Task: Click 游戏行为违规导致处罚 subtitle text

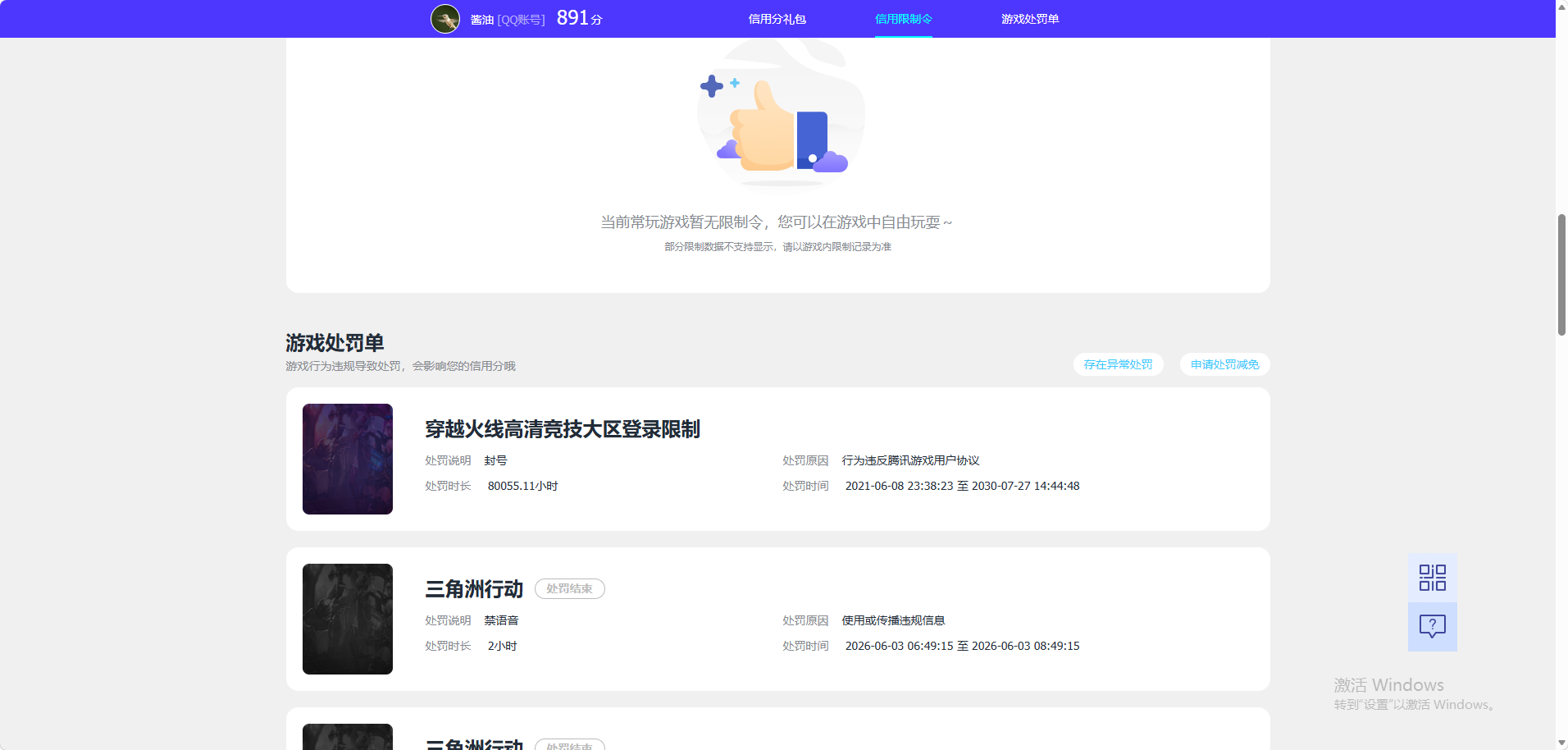Action: 400,366
